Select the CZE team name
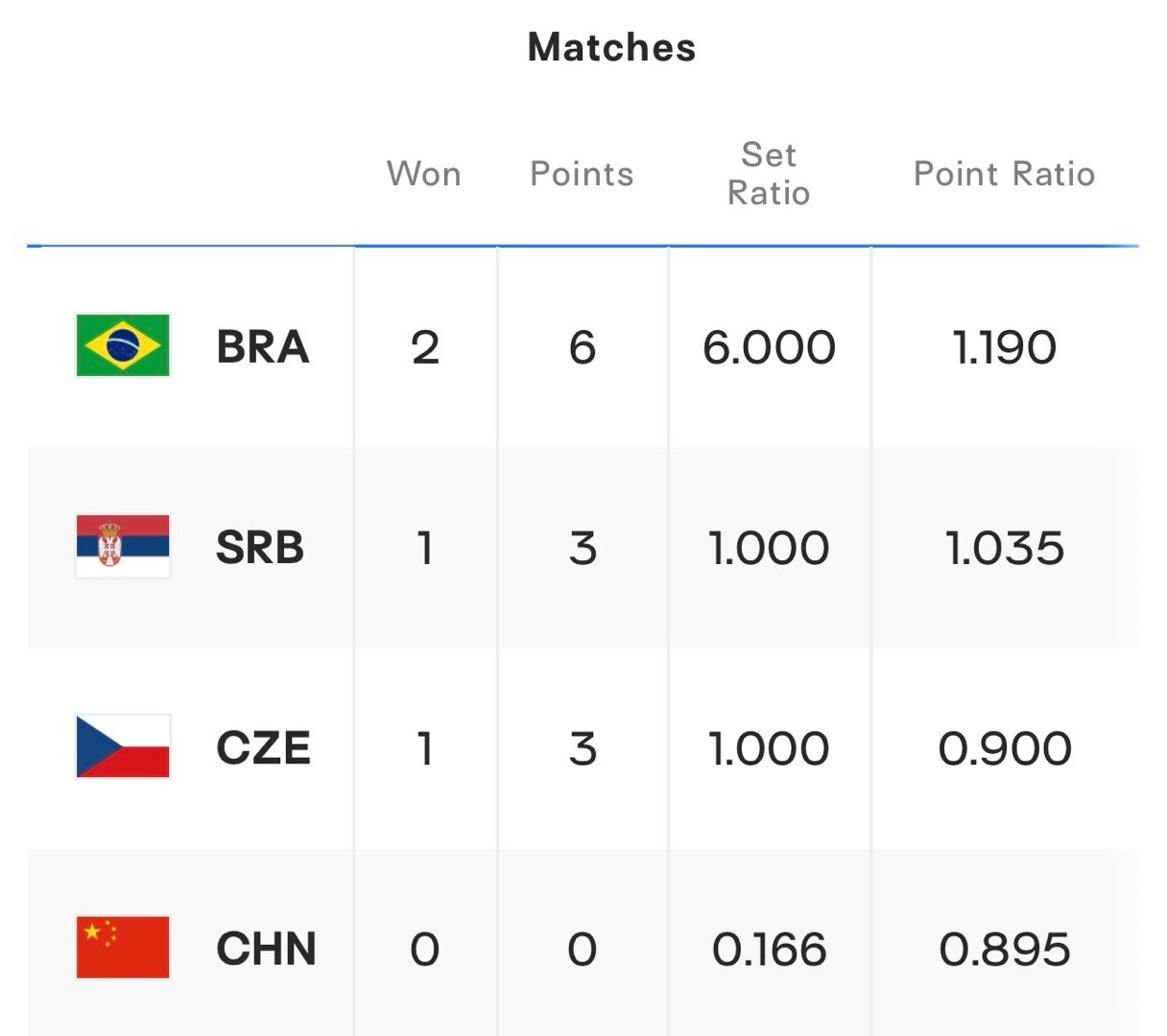This screenshot has width=1167, height=1036. tap(264, 748)
